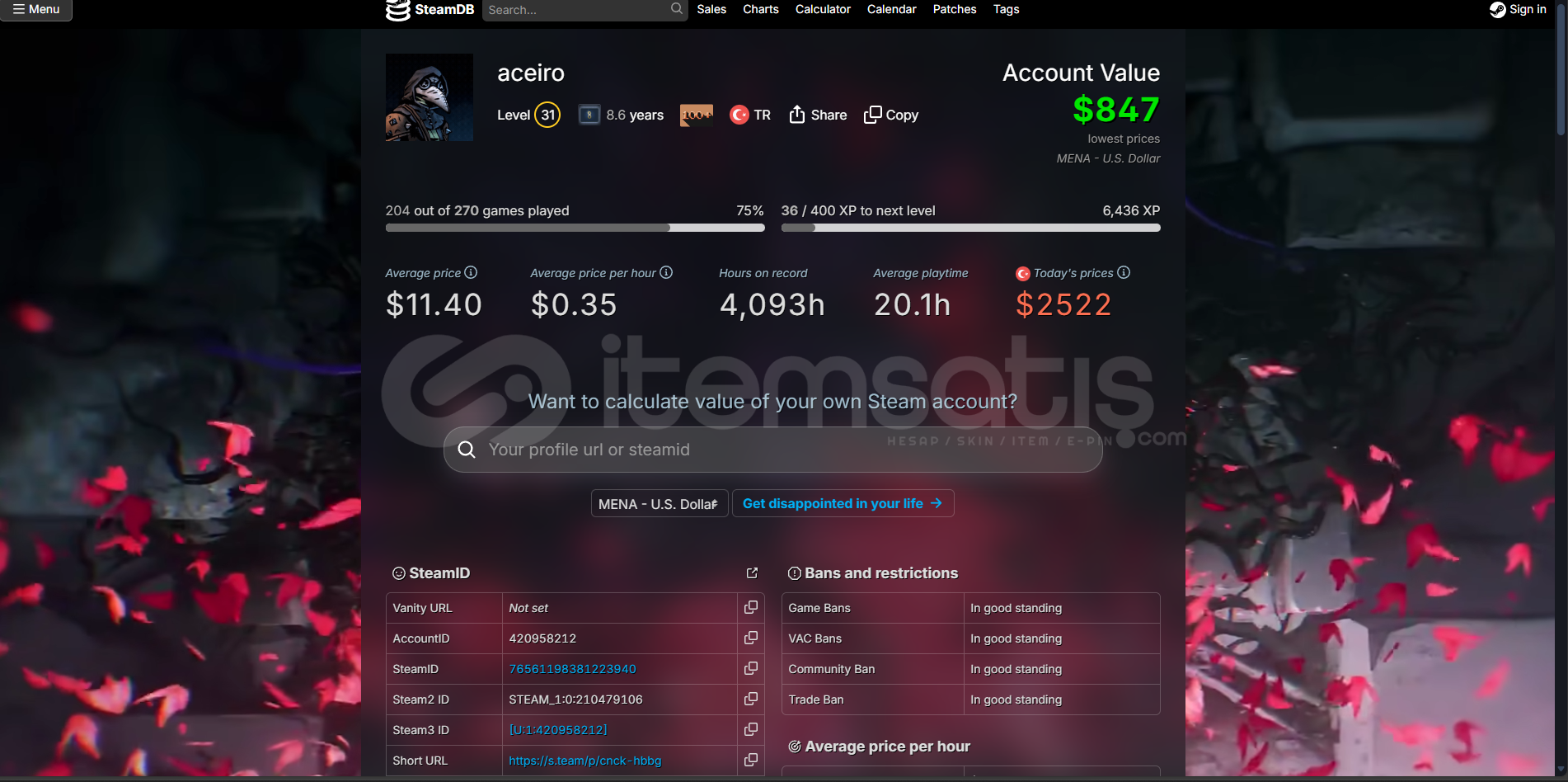Copy the Short URL value

750,760
